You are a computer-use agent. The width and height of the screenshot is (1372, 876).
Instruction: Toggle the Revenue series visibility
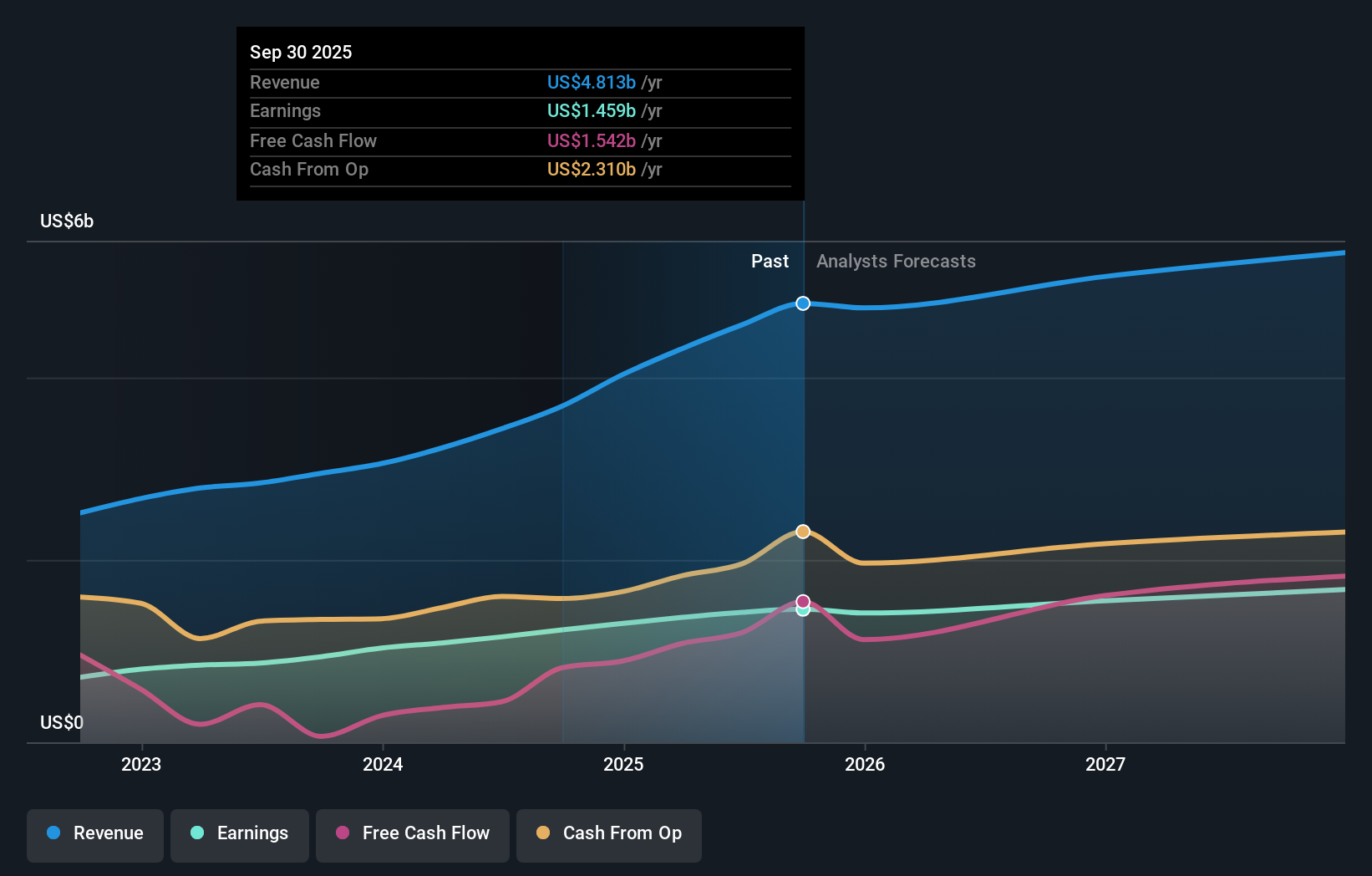(94, 833)
